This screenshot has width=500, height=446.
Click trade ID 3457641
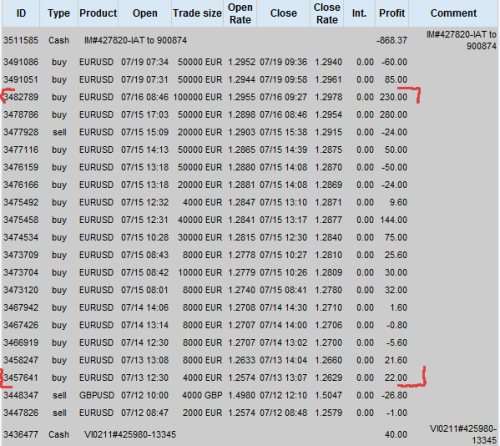click(21, 378)
